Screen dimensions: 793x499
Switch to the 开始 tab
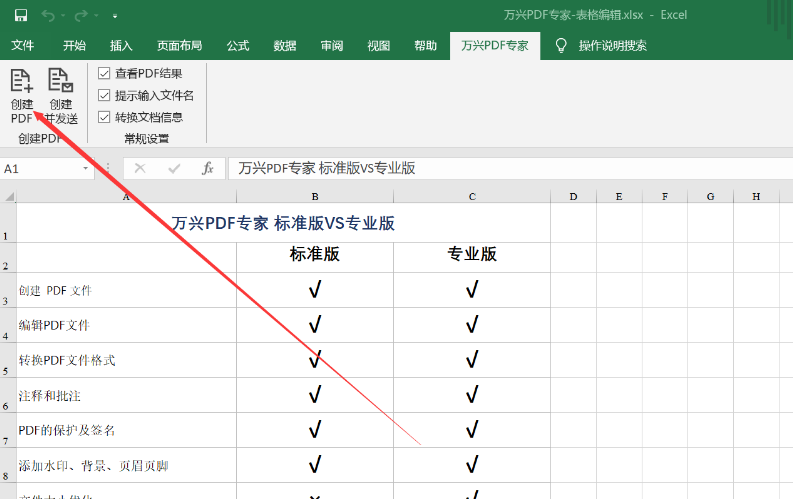click(74, 46)
